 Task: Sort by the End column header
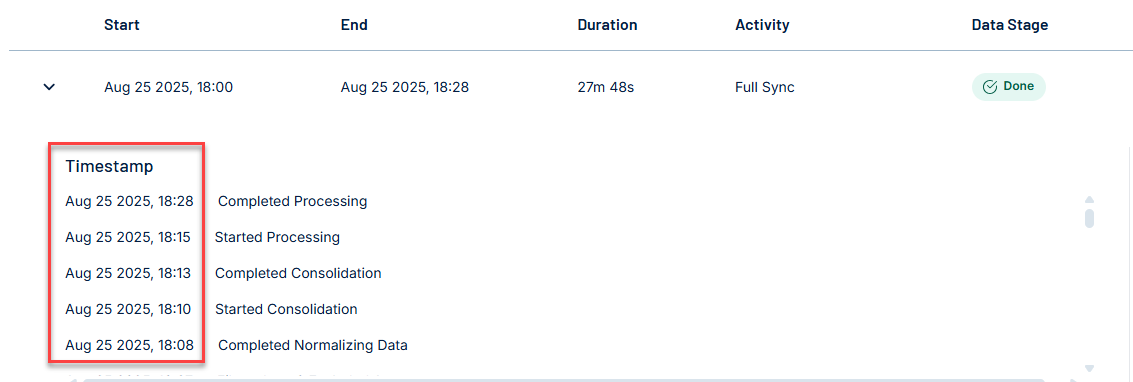(x=354, y=25)
